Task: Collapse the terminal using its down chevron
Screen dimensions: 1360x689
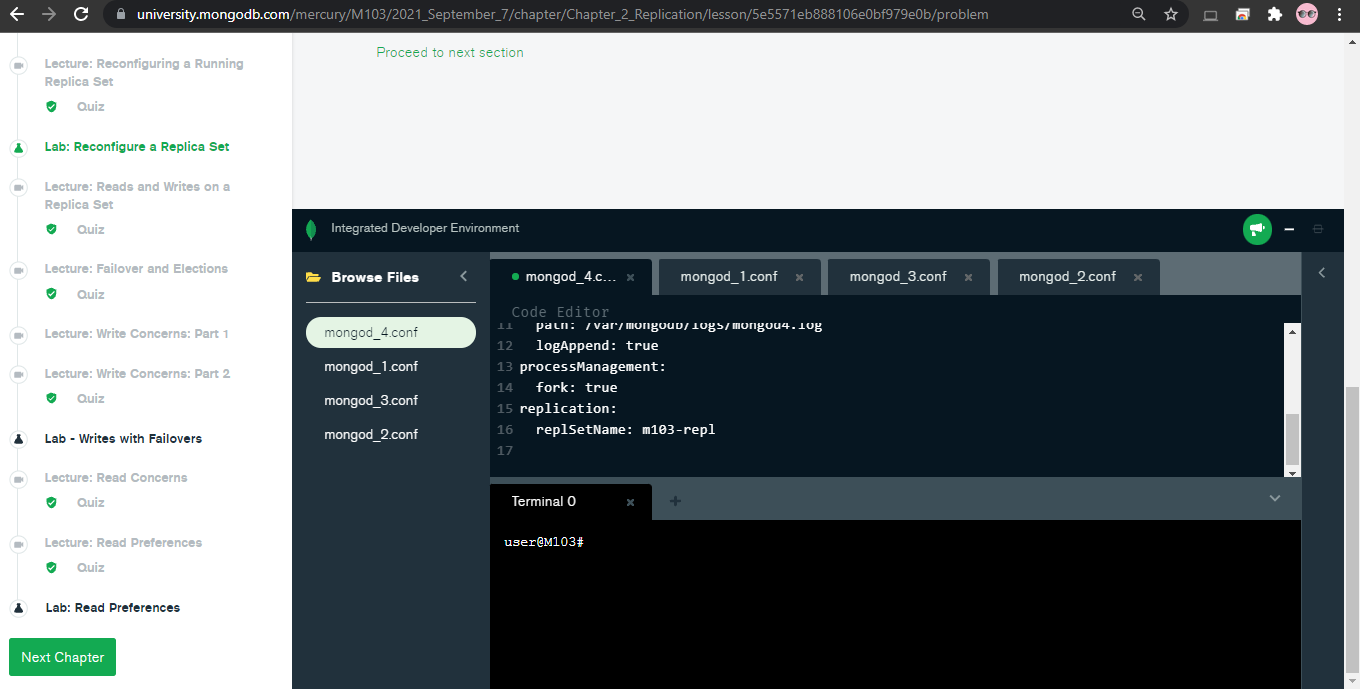Action: [x=1275, y=498]
